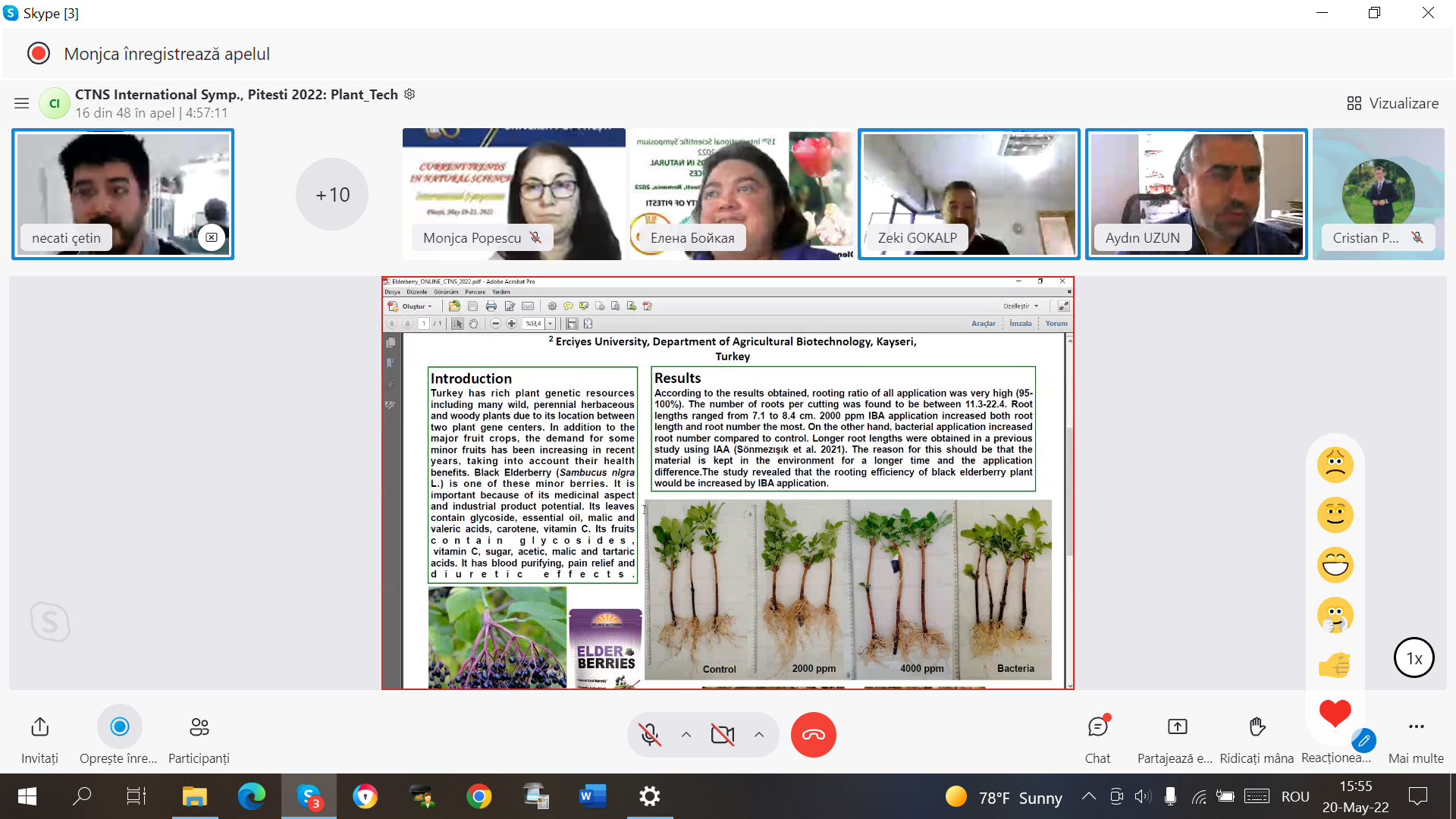The width and height of the screenshot is (1456, 819).
Task: Select Aydın UZUN's video thumbnail
Action: 1196,193
